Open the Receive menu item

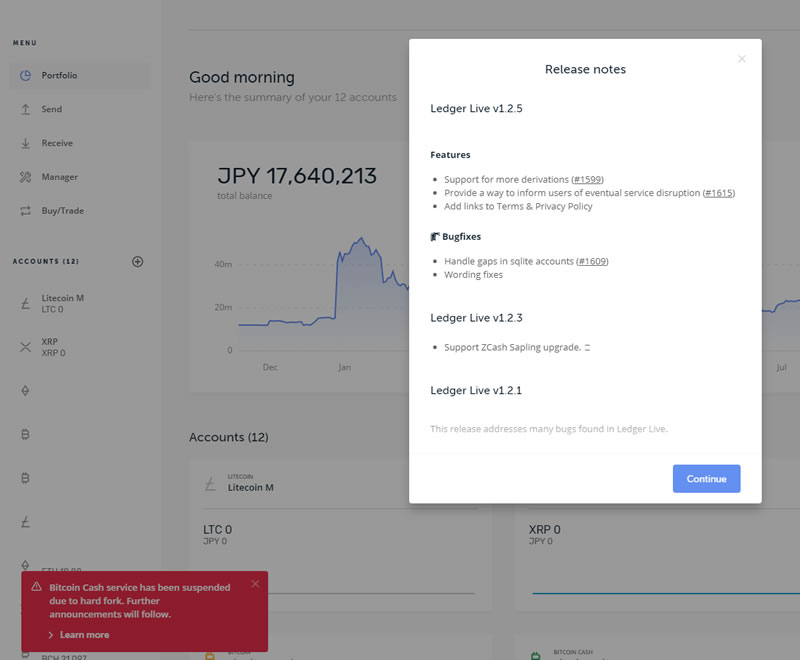[x=80, y=143]
